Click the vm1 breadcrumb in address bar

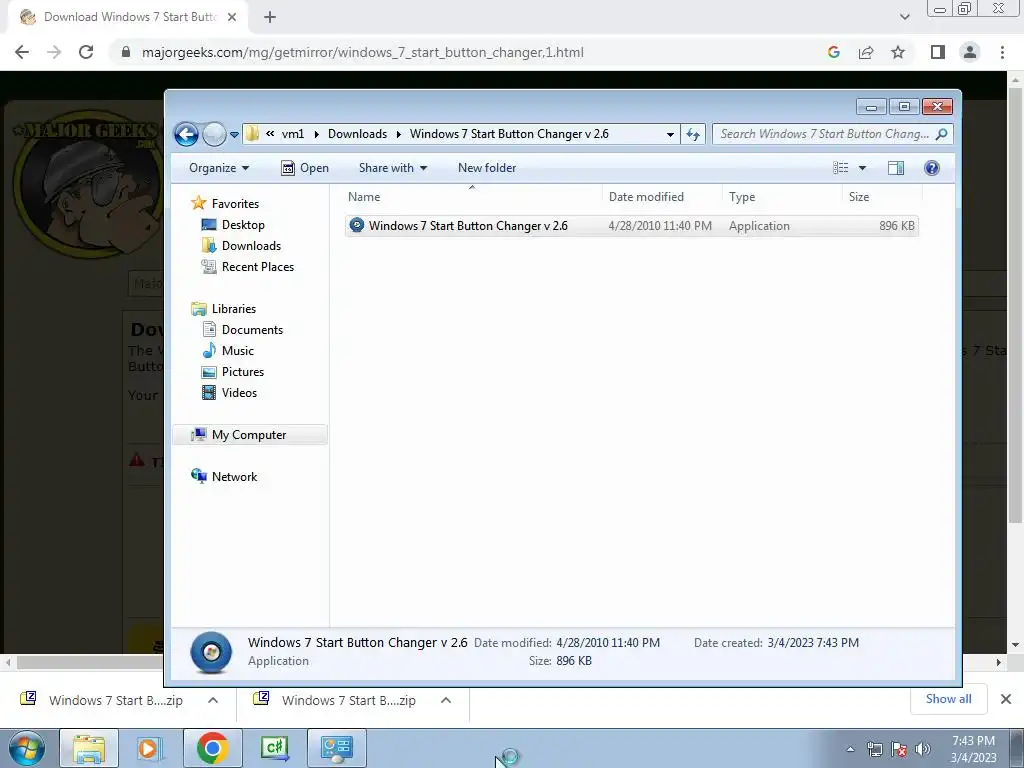[x=293, y=134]
